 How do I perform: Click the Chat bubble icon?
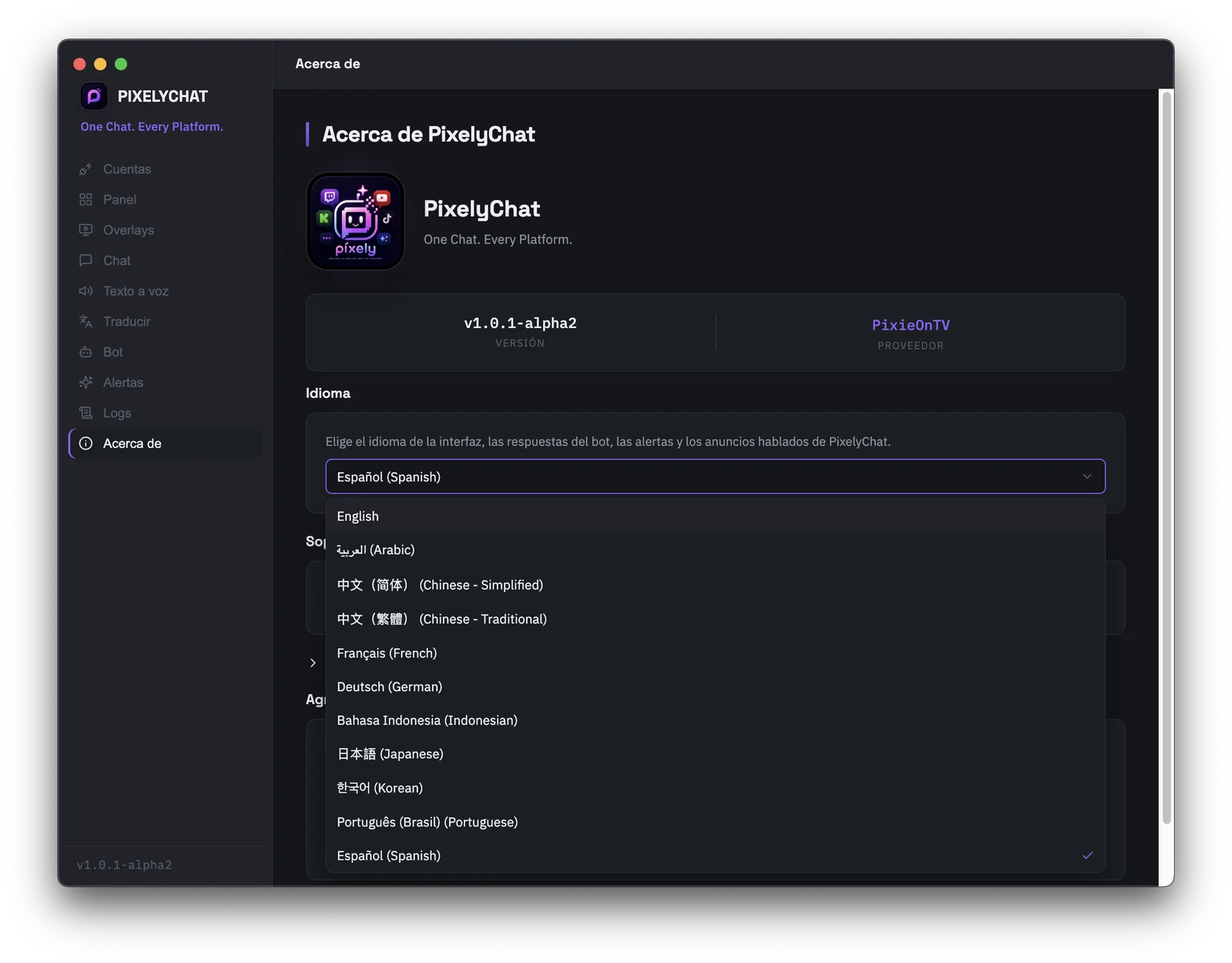(x=85, y=260)
